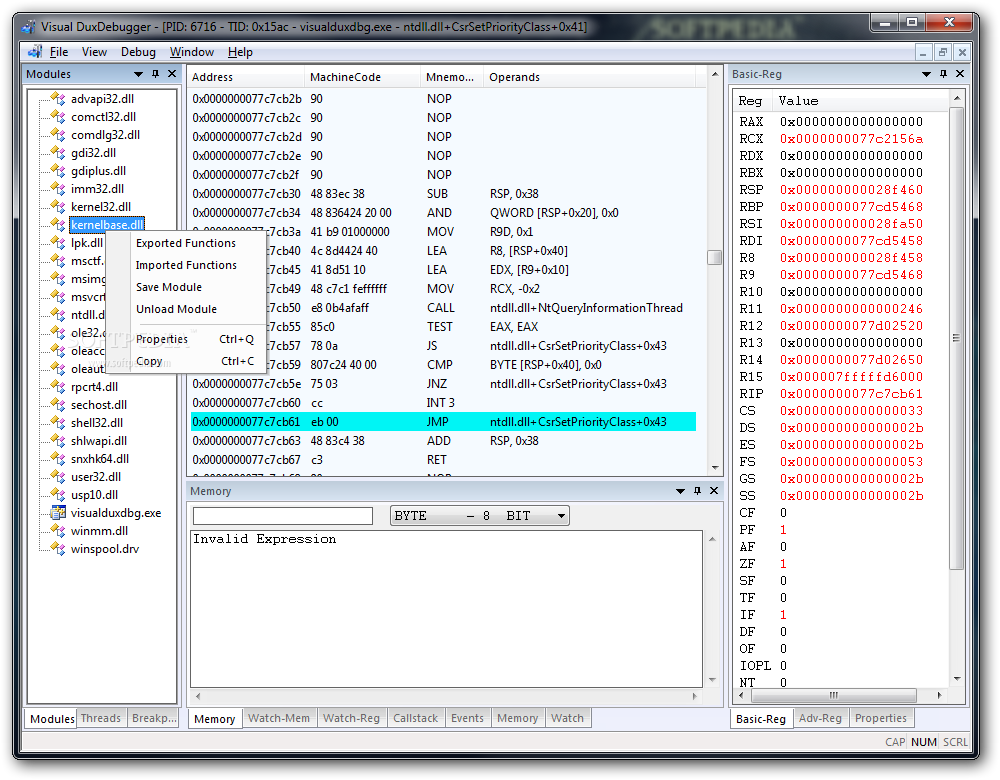
Task: Click the advapi32.dll module icon
Action: tap(59, 99)
